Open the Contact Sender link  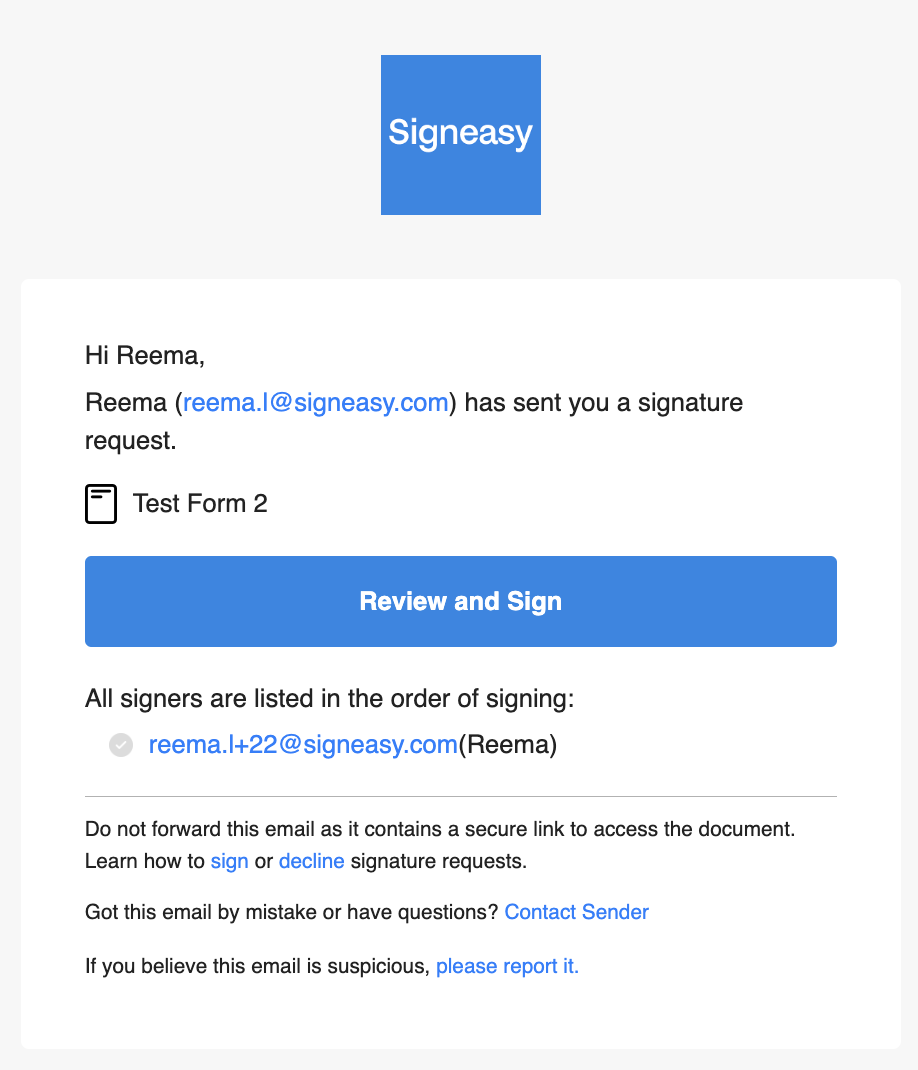[577, 912]
